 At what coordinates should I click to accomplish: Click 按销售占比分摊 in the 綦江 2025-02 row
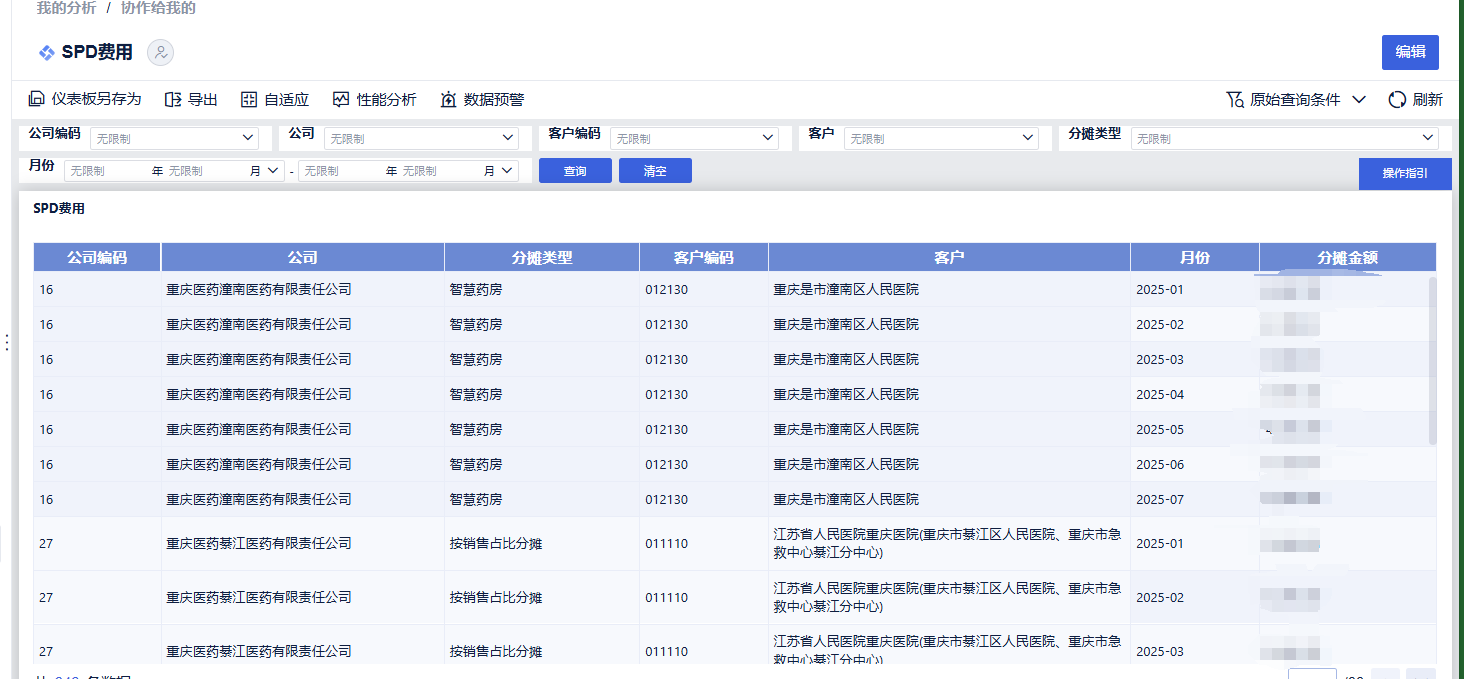click(496, 598)
